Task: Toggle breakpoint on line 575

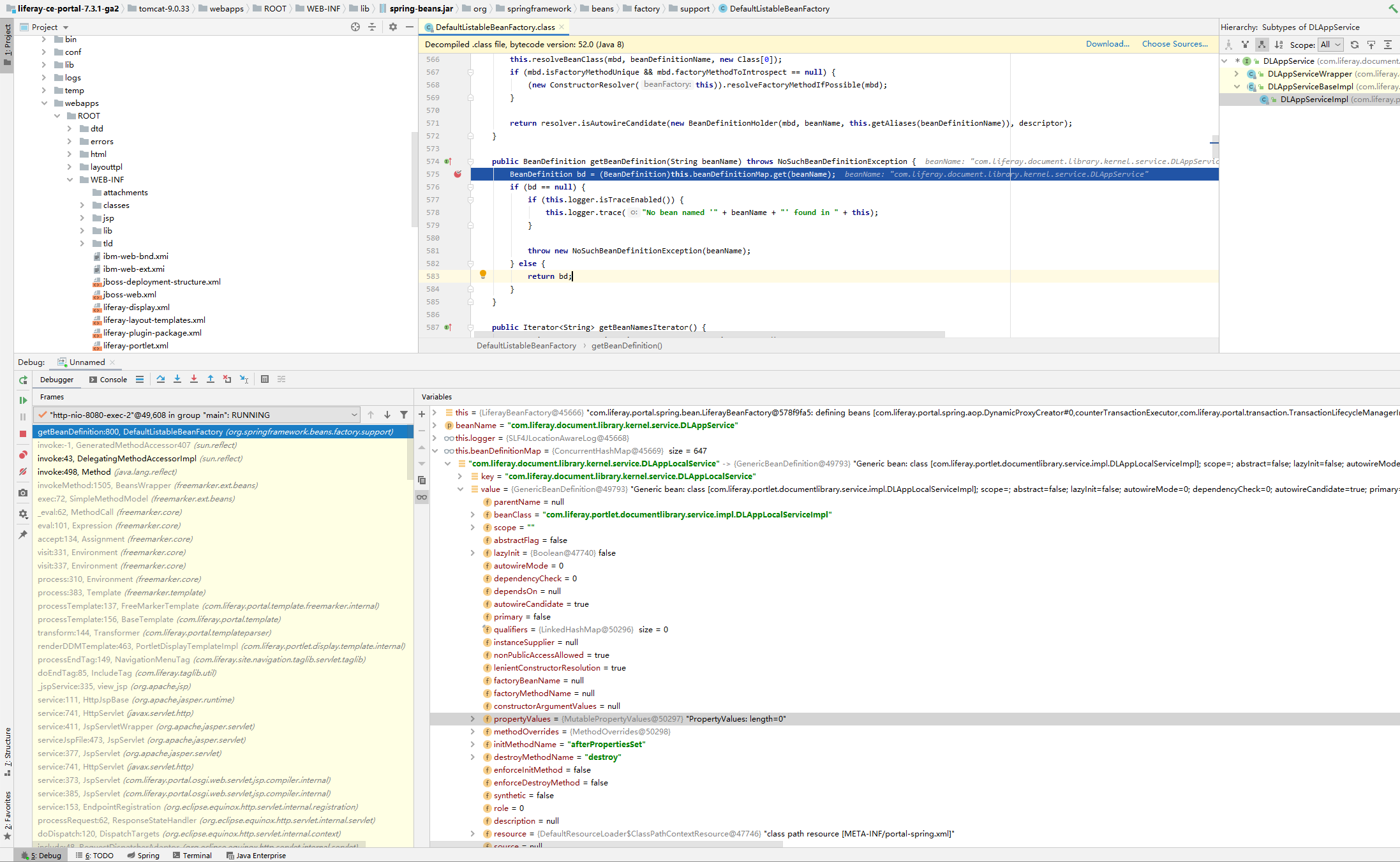Action: (458, 174)
